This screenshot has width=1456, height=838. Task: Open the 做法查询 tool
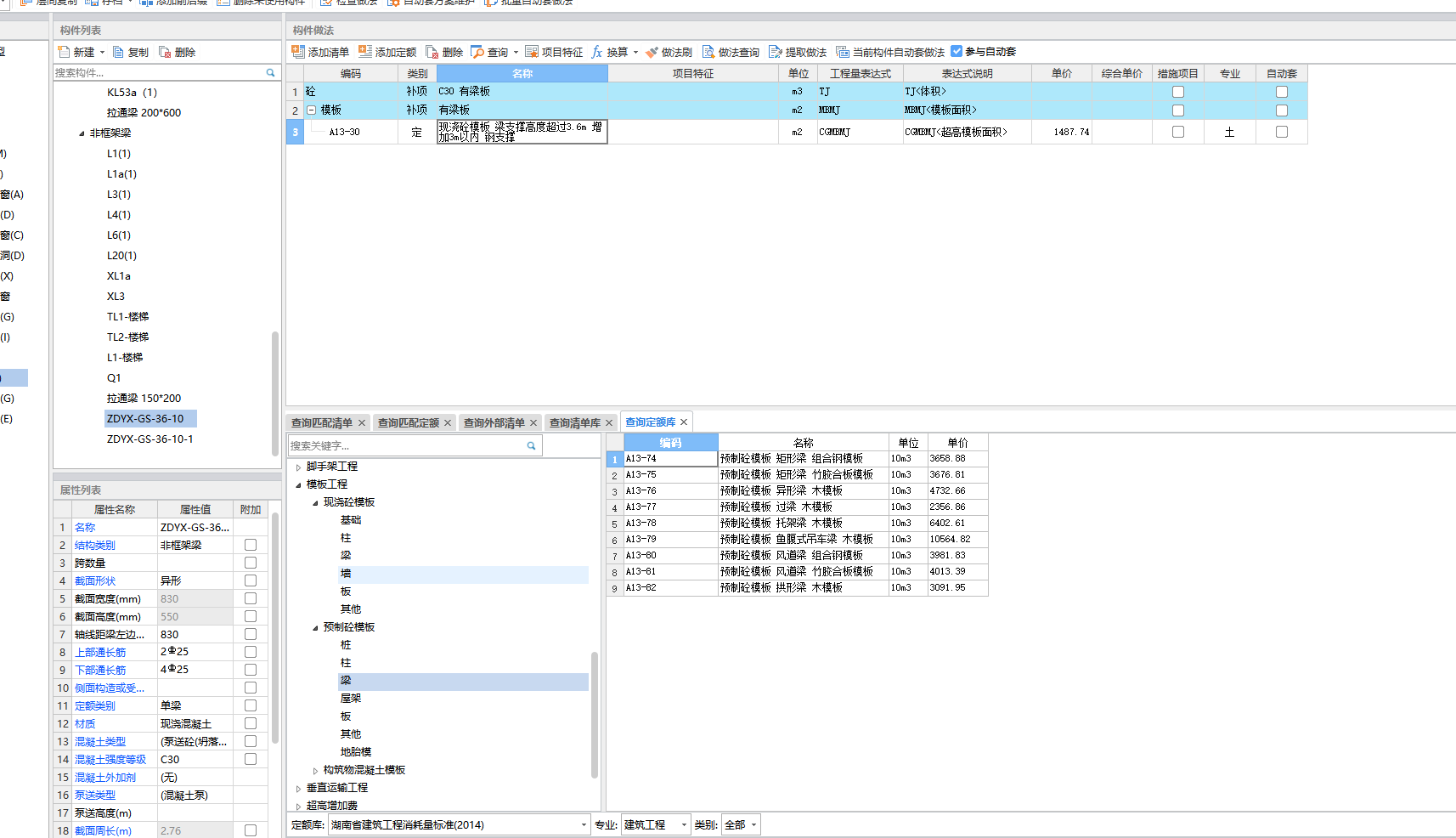731,52
